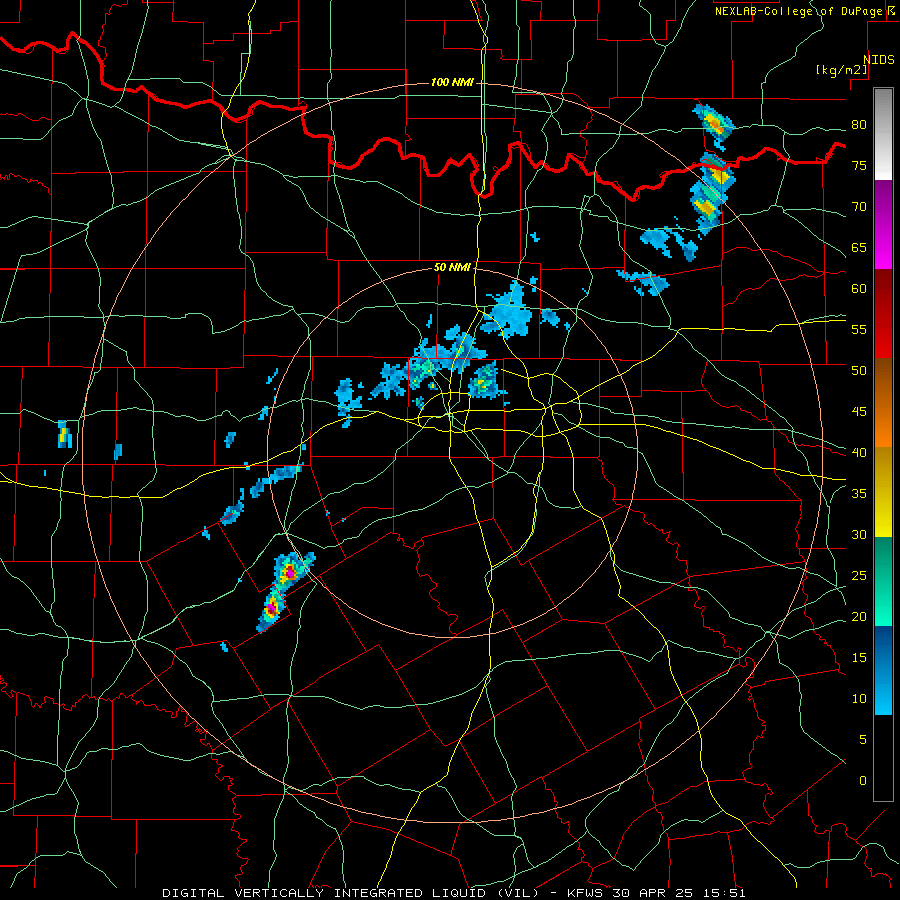Click the NIDS label

(879, 60)
